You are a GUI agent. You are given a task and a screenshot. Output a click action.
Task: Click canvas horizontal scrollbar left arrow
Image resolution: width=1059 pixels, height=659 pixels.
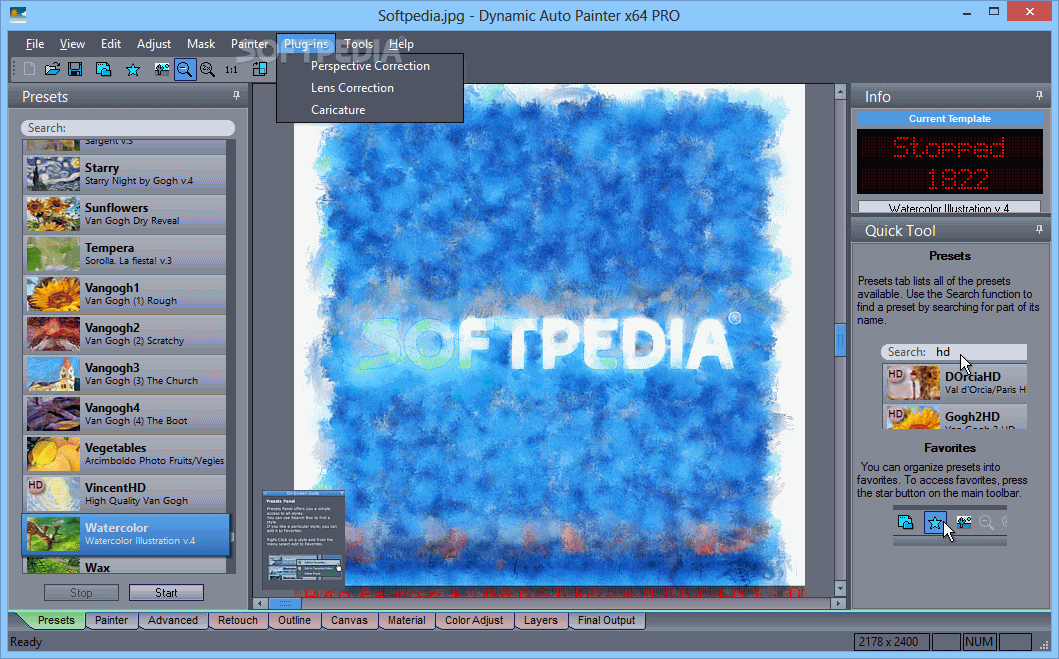[261, 603]
